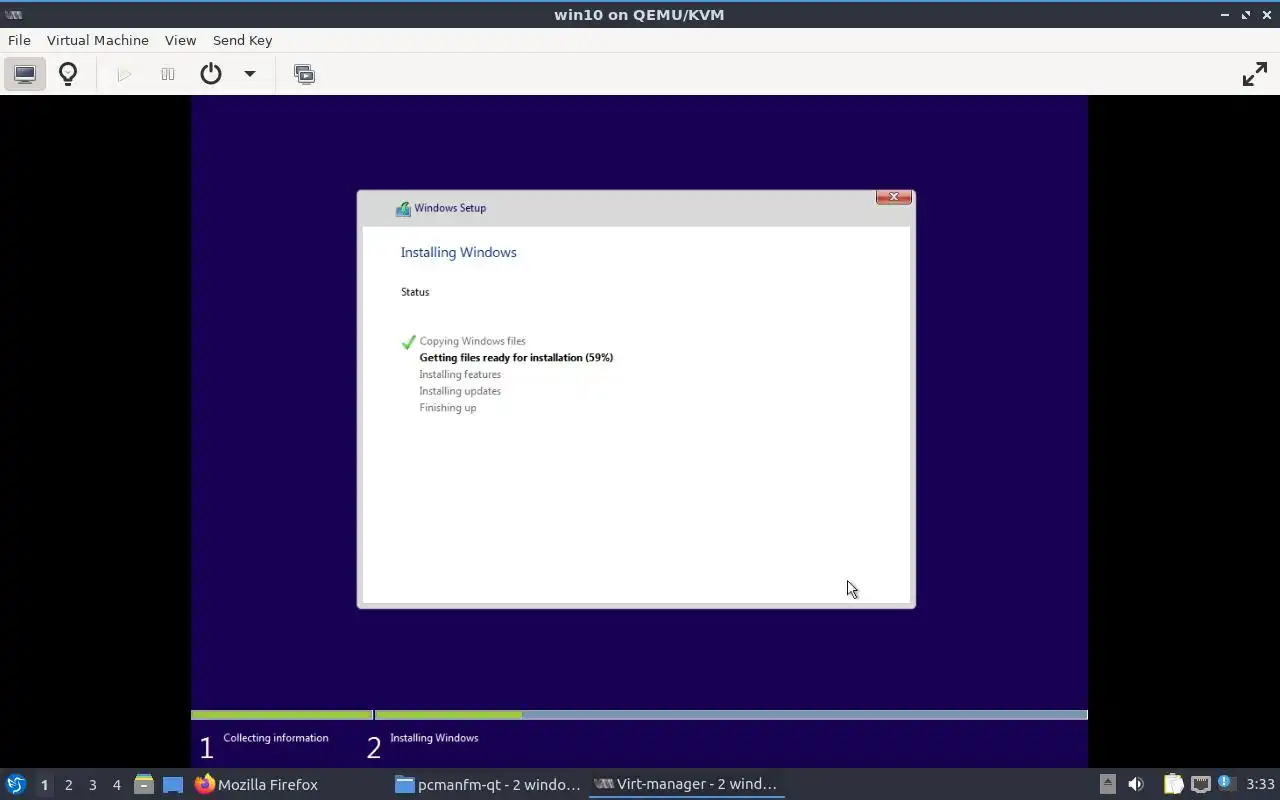Click the 'Installing Windows' dialog heading
The height and width of the screenshot is (800, 1280).
[x=459, y=252]
